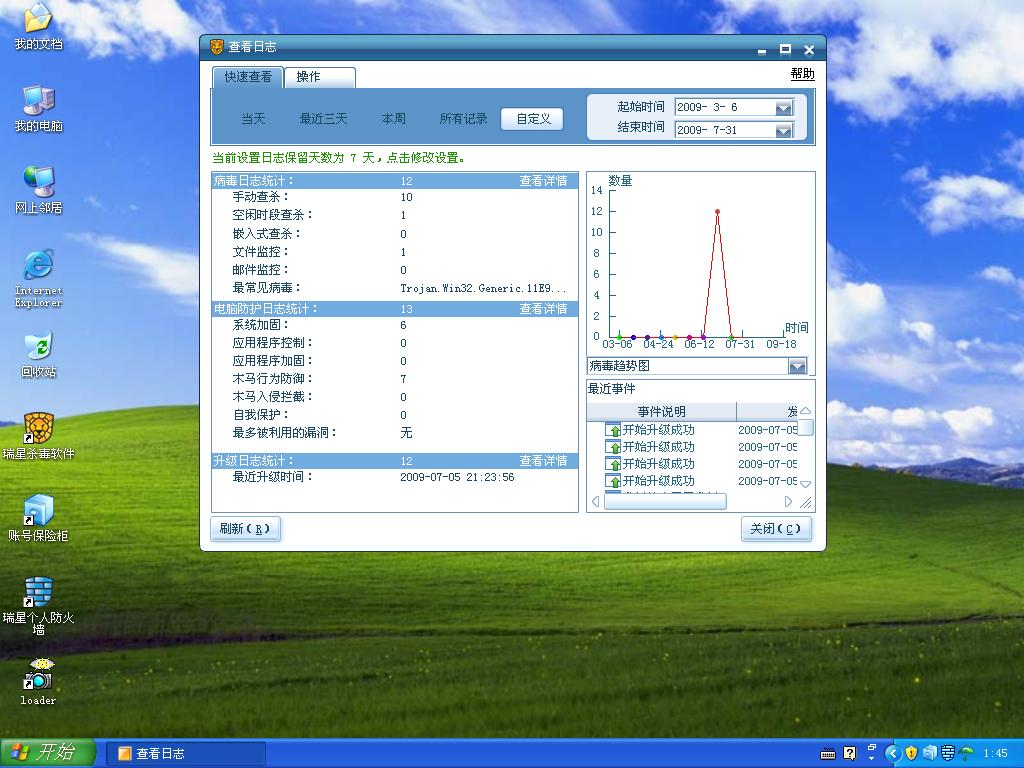Open the 病毒趋势图 chart type dropdown
This screenshot has height=768, width=1024.
797,366
